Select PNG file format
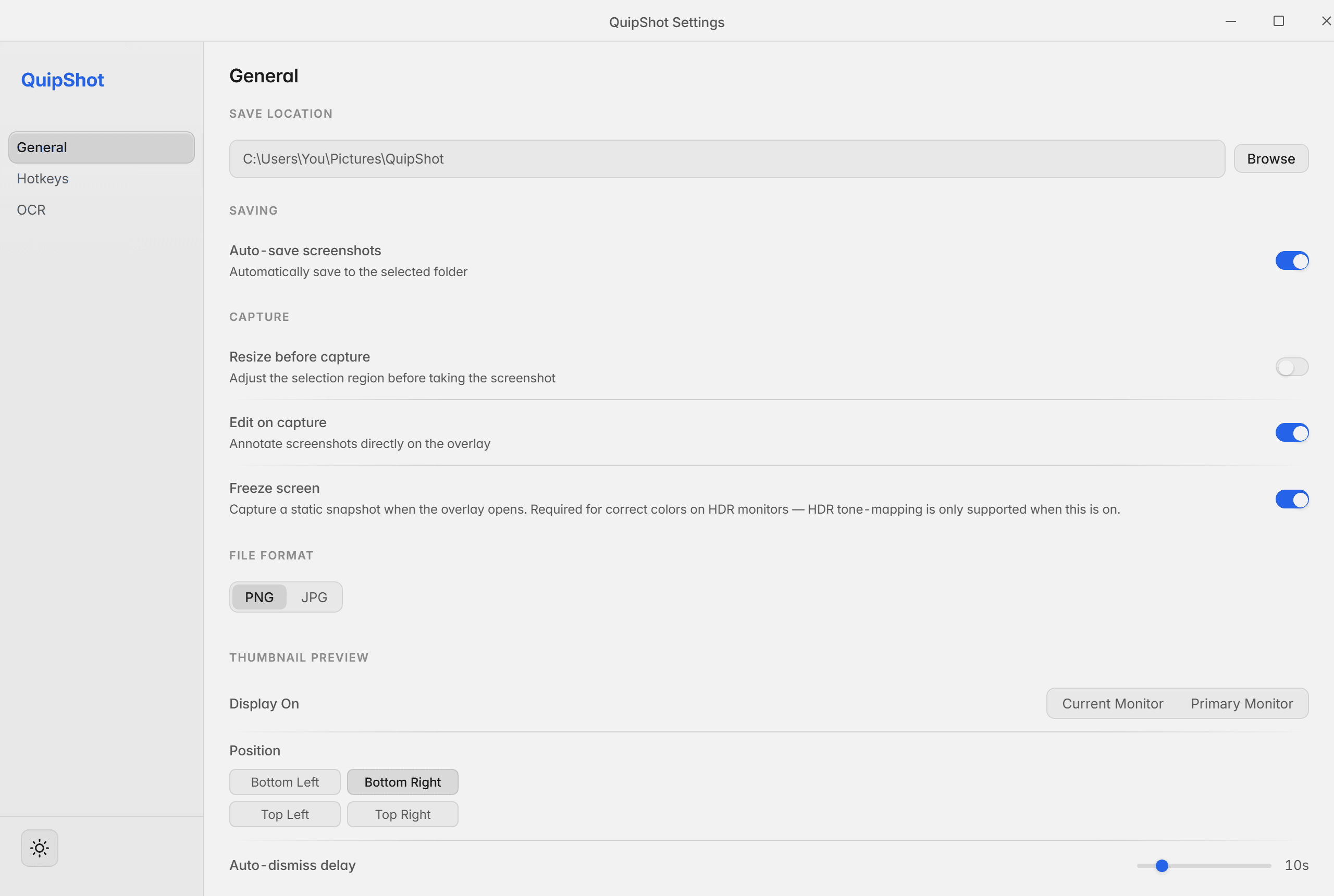Screen dimensions: 1334x896 (259, 597)
